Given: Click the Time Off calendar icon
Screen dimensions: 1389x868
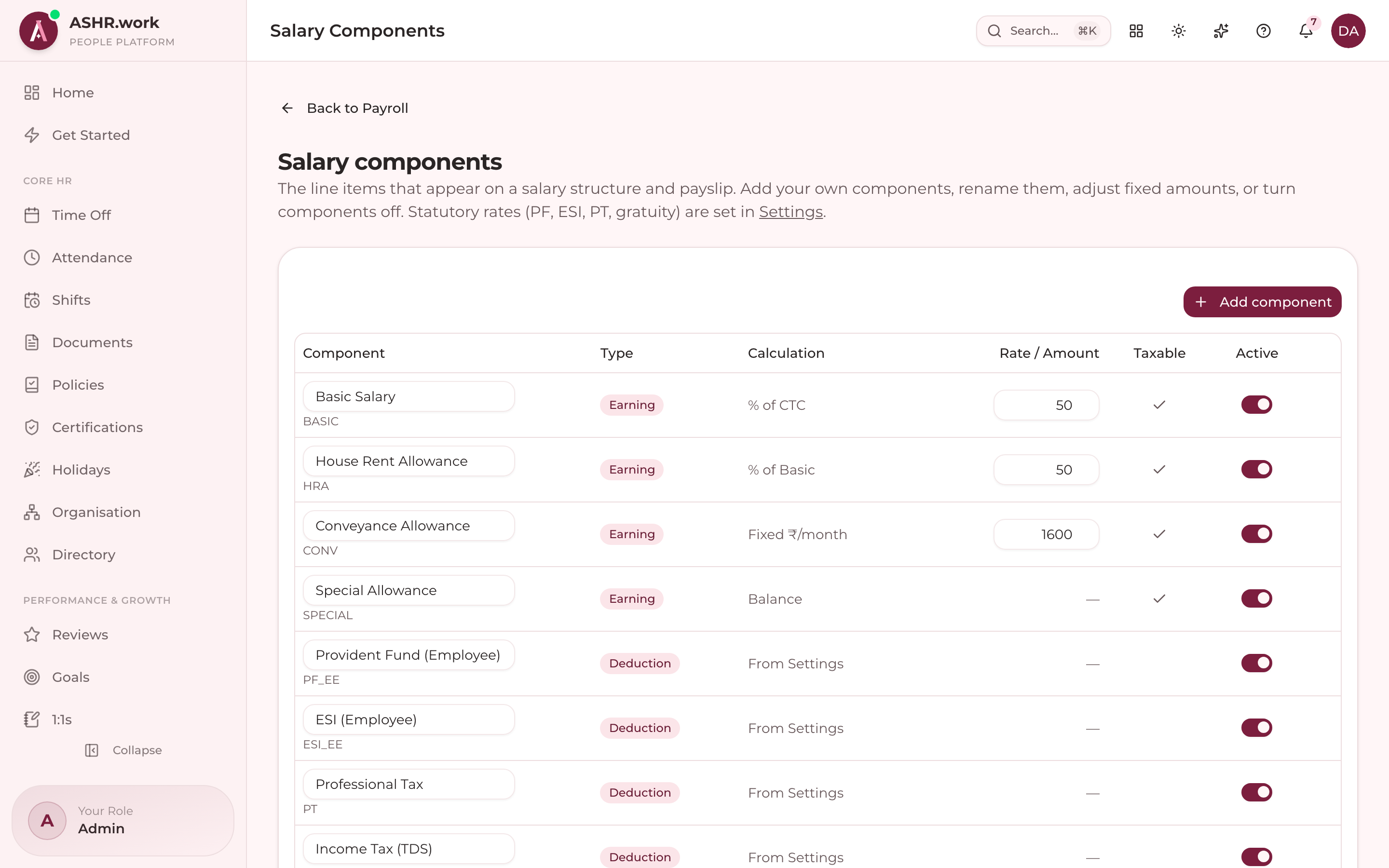Looking at the screenshot, I should point(31,215).
